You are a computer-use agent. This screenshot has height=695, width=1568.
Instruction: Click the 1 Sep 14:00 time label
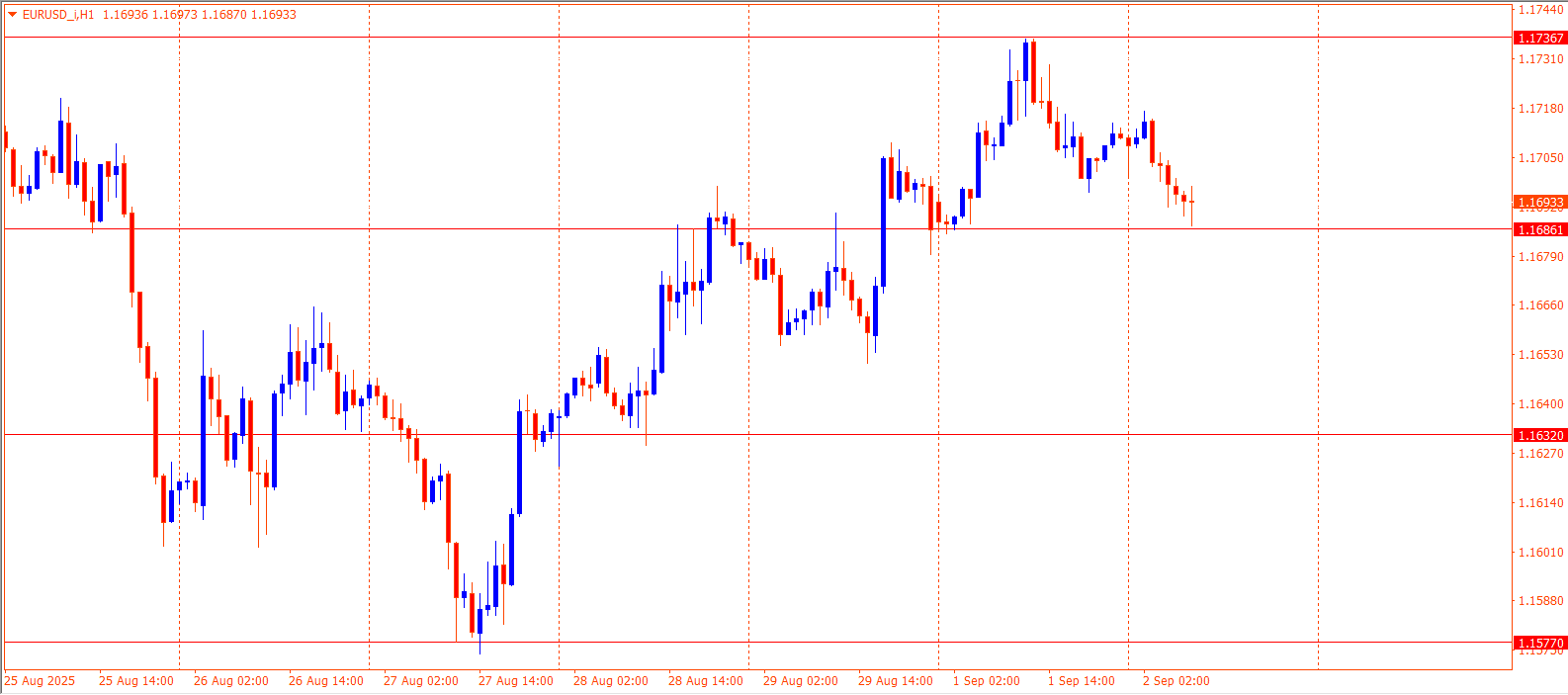pyautogui.click(x=1081, y=680)
